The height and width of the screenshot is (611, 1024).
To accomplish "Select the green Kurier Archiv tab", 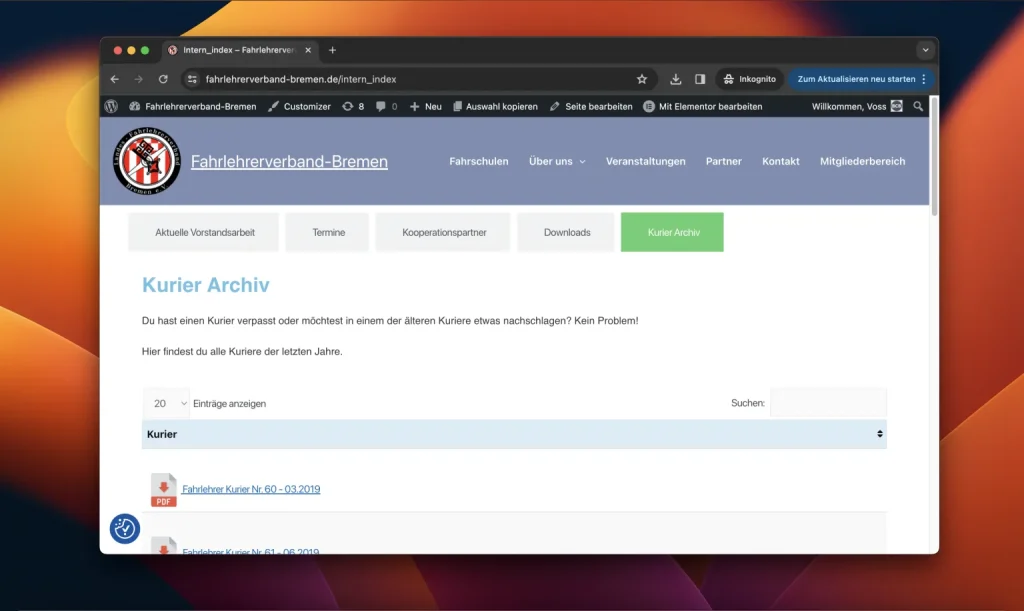I will [672, 232].
